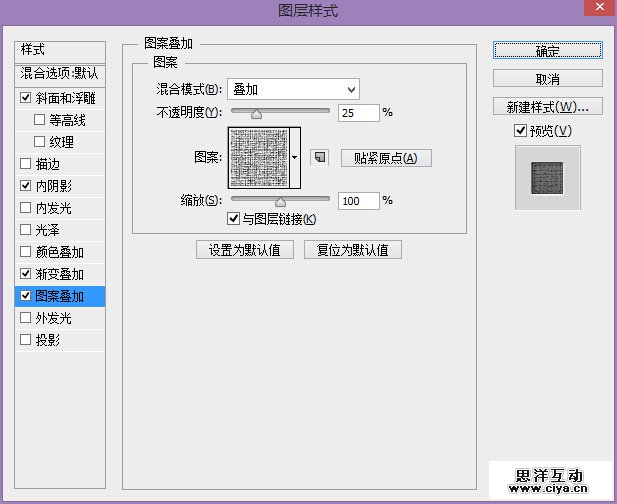Close the 图层样式 dialog

pos(600,7)
